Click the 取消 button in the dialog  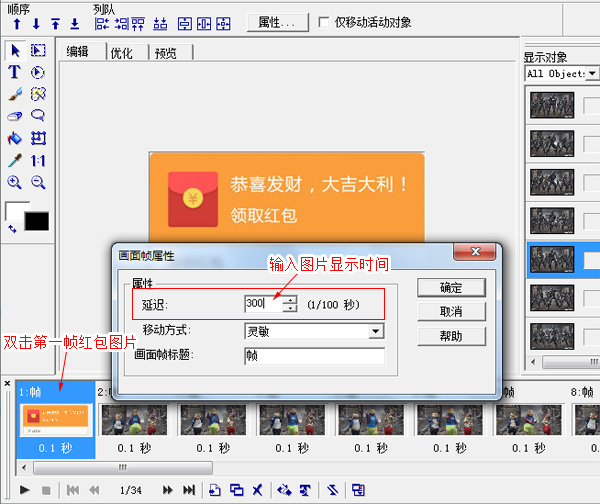coord(452,312)
